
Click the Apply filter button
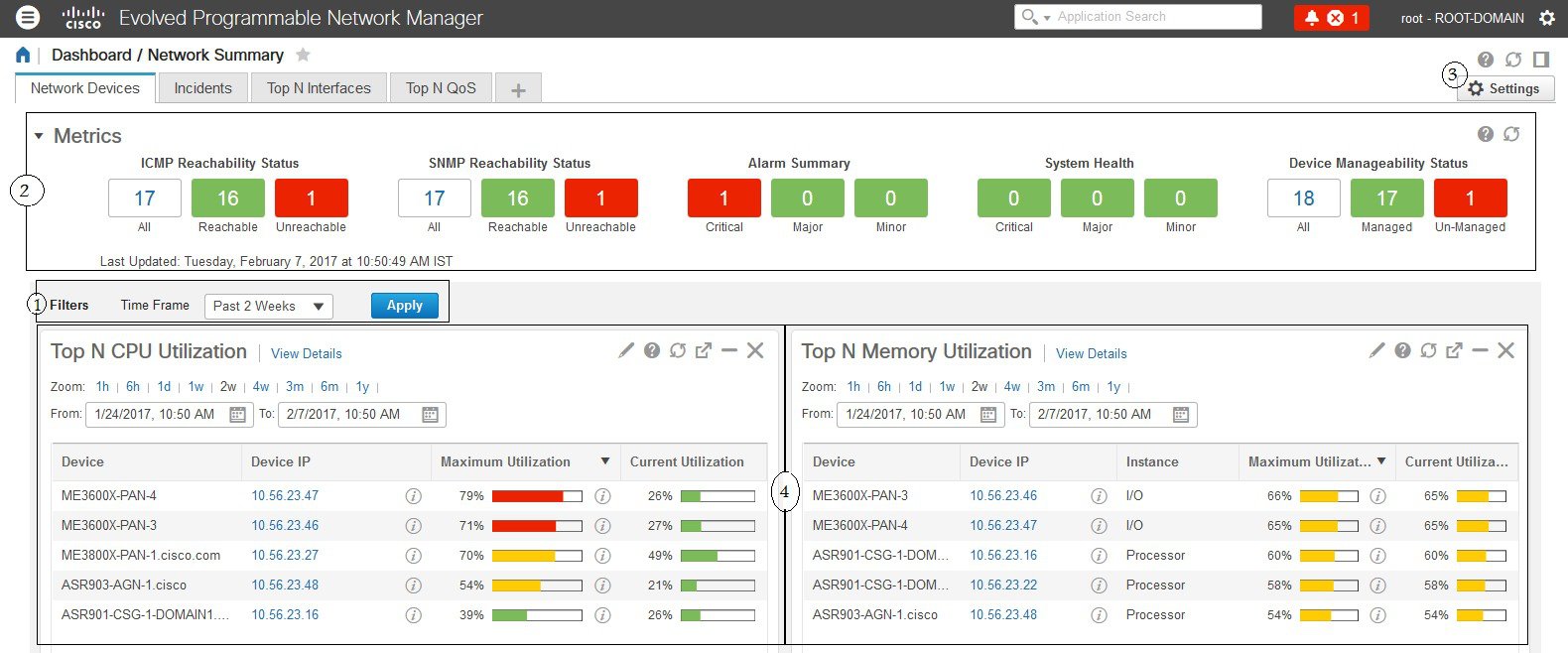[x=405, y=306]
